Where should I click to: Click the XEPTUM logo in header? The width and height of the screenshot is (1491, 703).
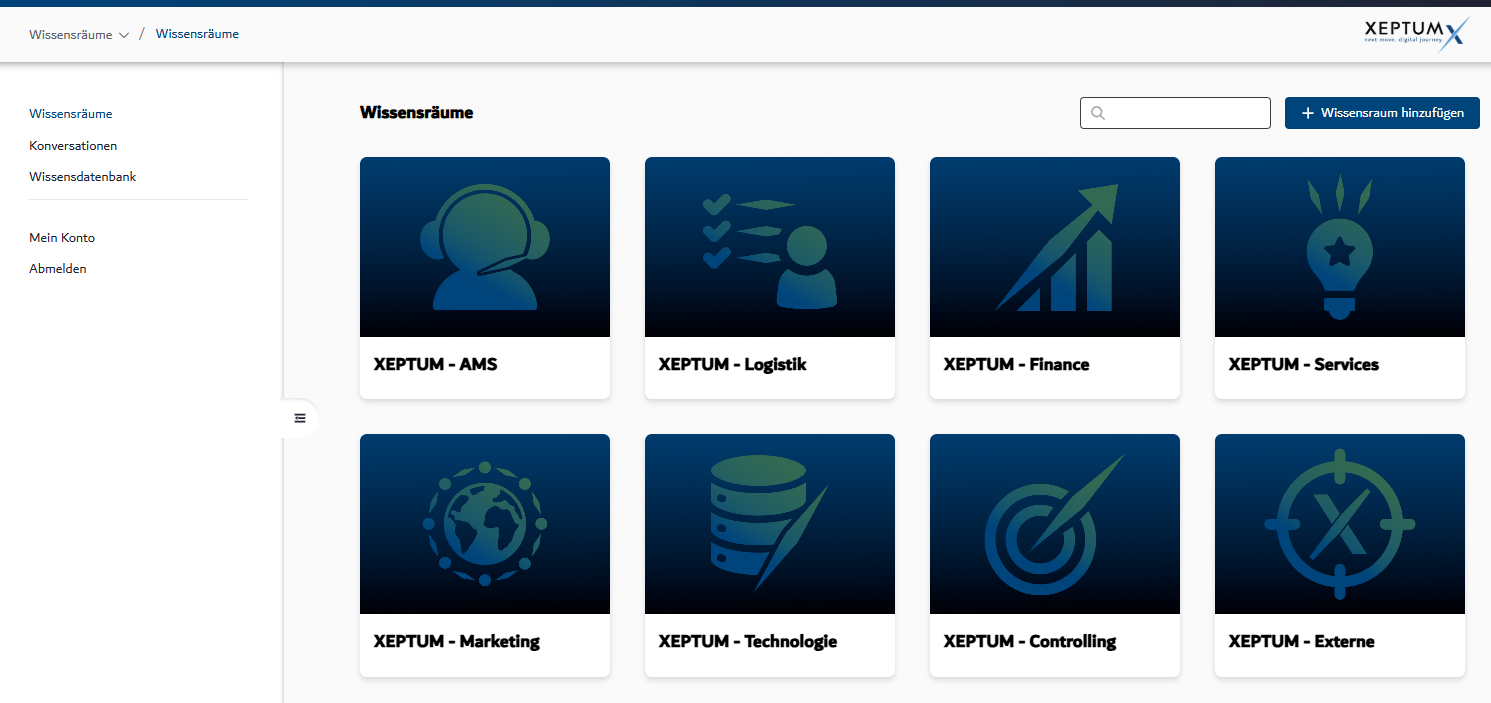coord(1417,34)
